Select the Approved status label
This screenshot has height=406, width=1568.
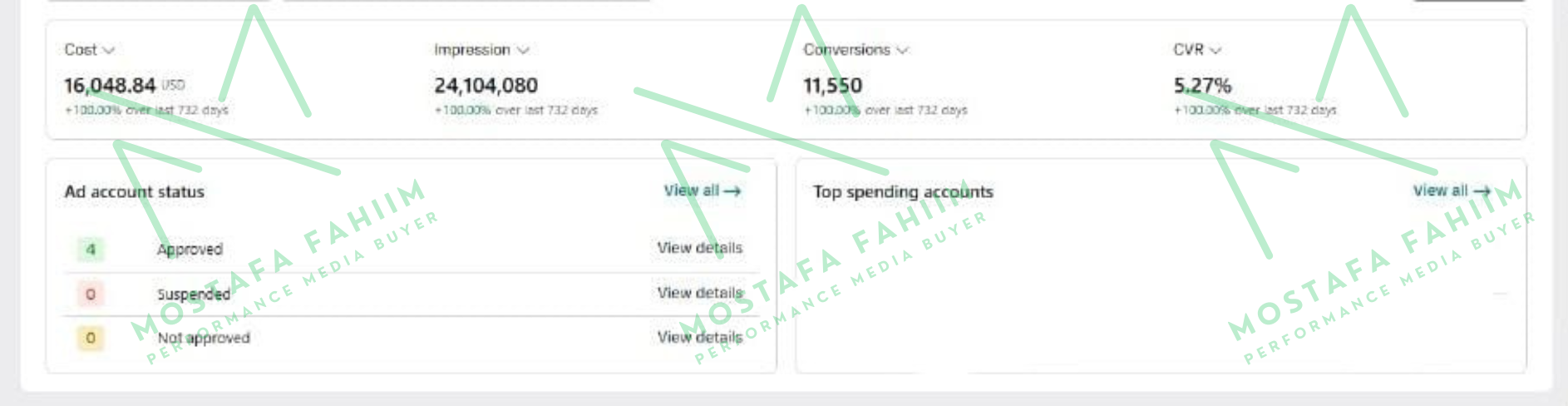pyautogui.click(x=190, y=250)
